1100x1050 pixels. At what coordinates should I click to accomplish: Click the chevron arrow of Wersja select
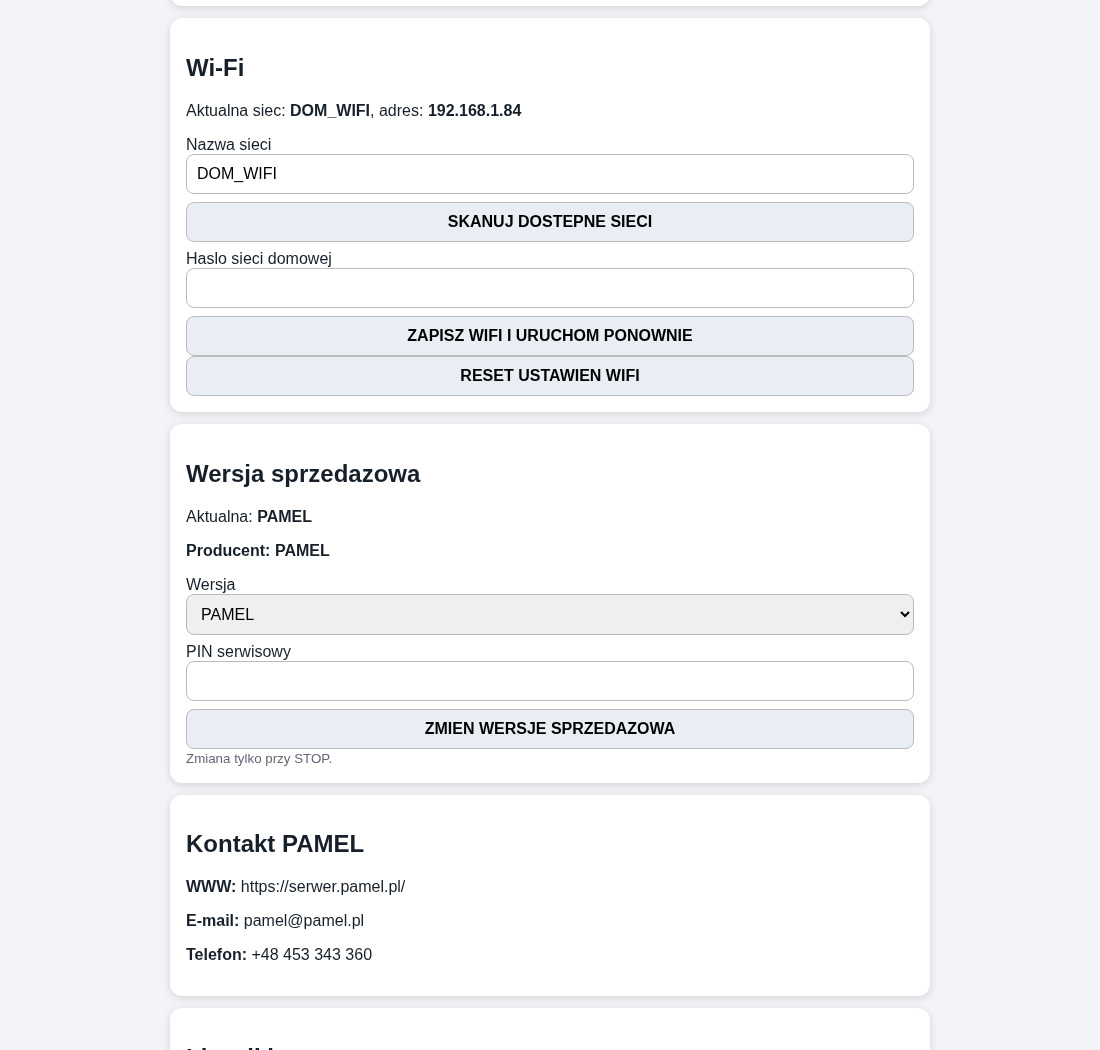tap(904, 614)
